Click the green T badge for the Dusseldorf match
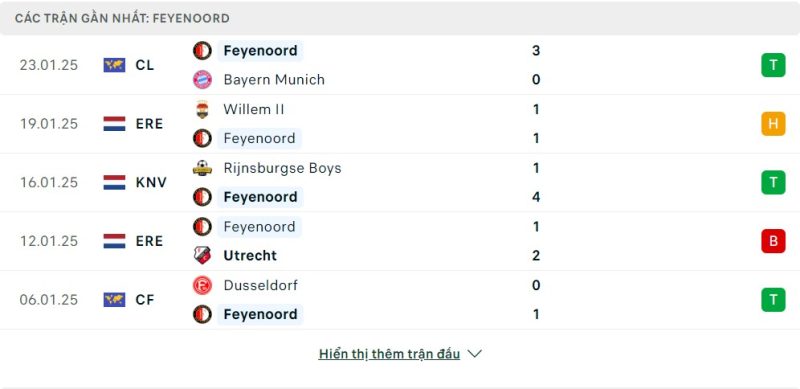Viewport: 800px width, 389px height. [773, 300]
